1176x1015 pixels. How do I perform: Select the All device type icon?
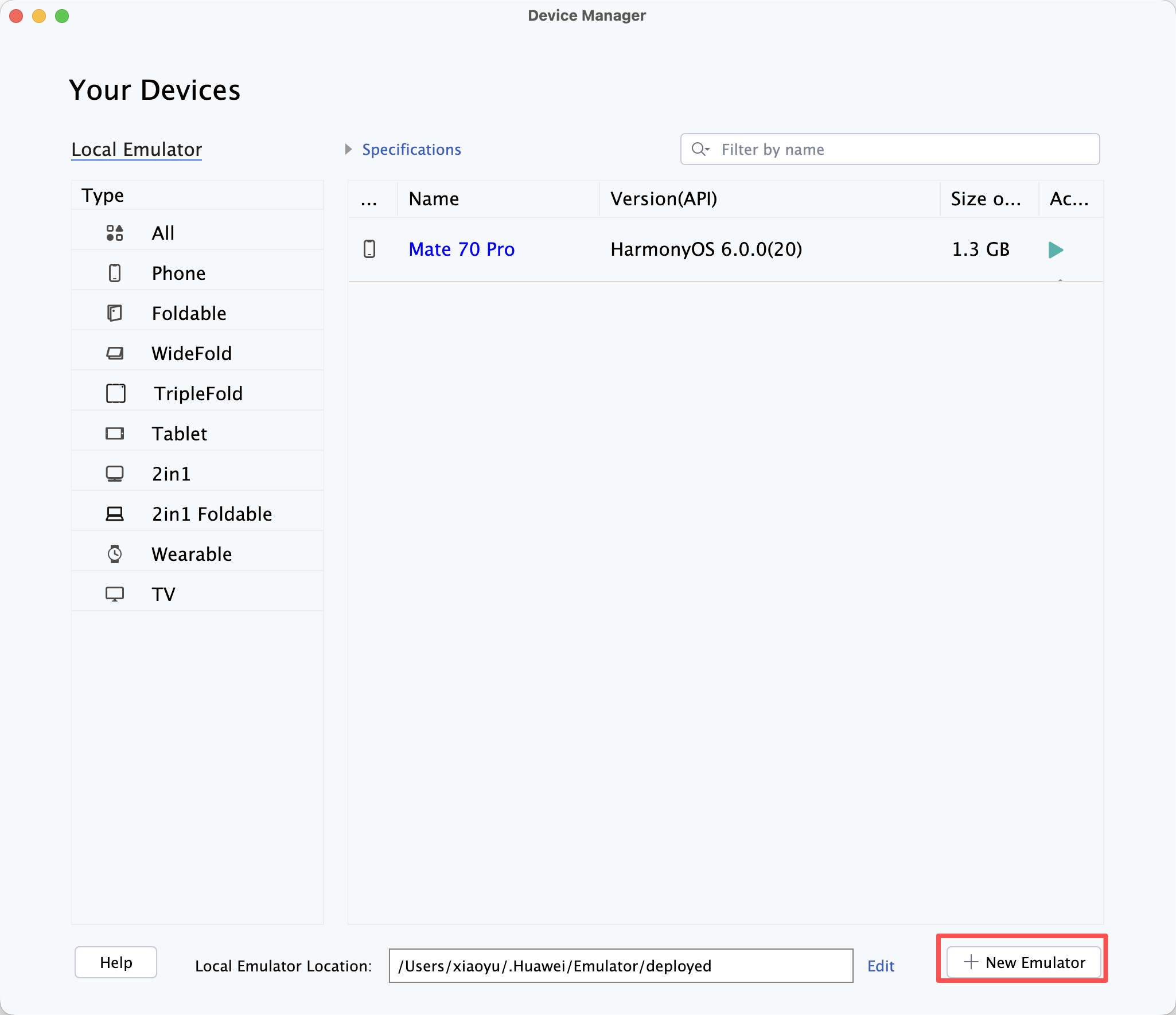tap(115, 233)
